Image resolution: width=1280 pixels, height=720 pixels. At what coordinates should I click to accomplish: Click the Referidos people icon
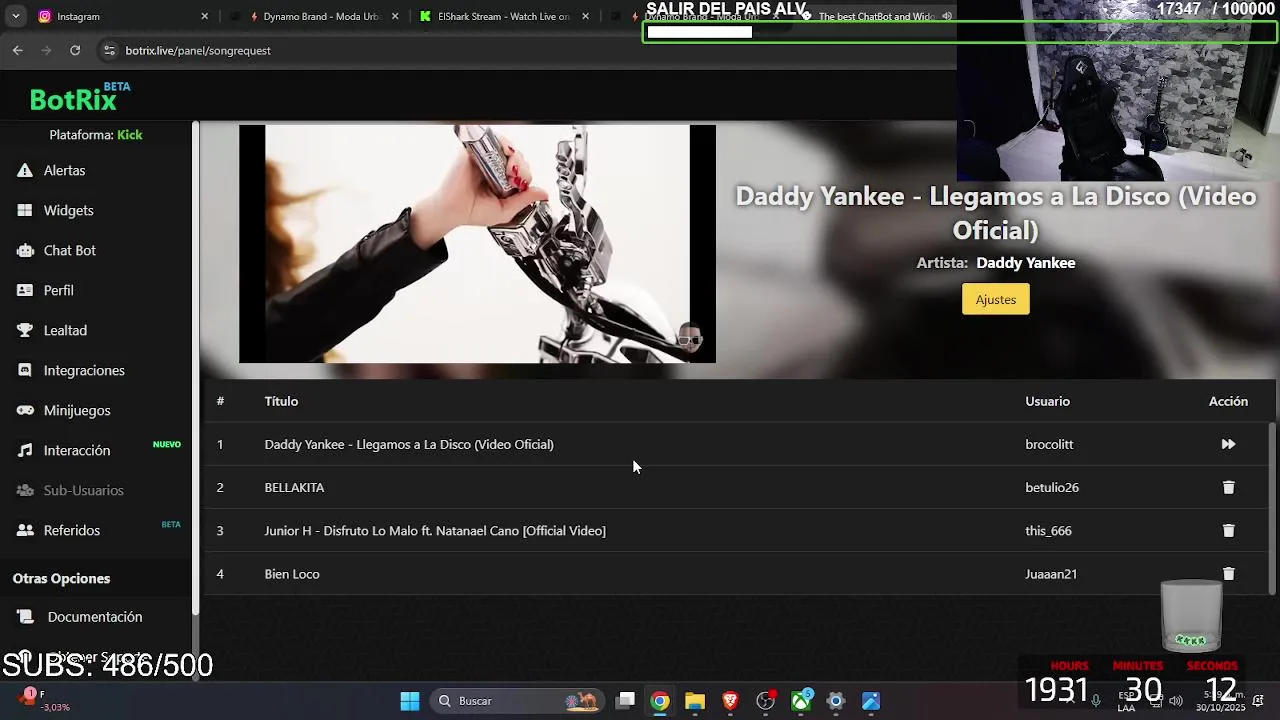(x=25, y=531)
